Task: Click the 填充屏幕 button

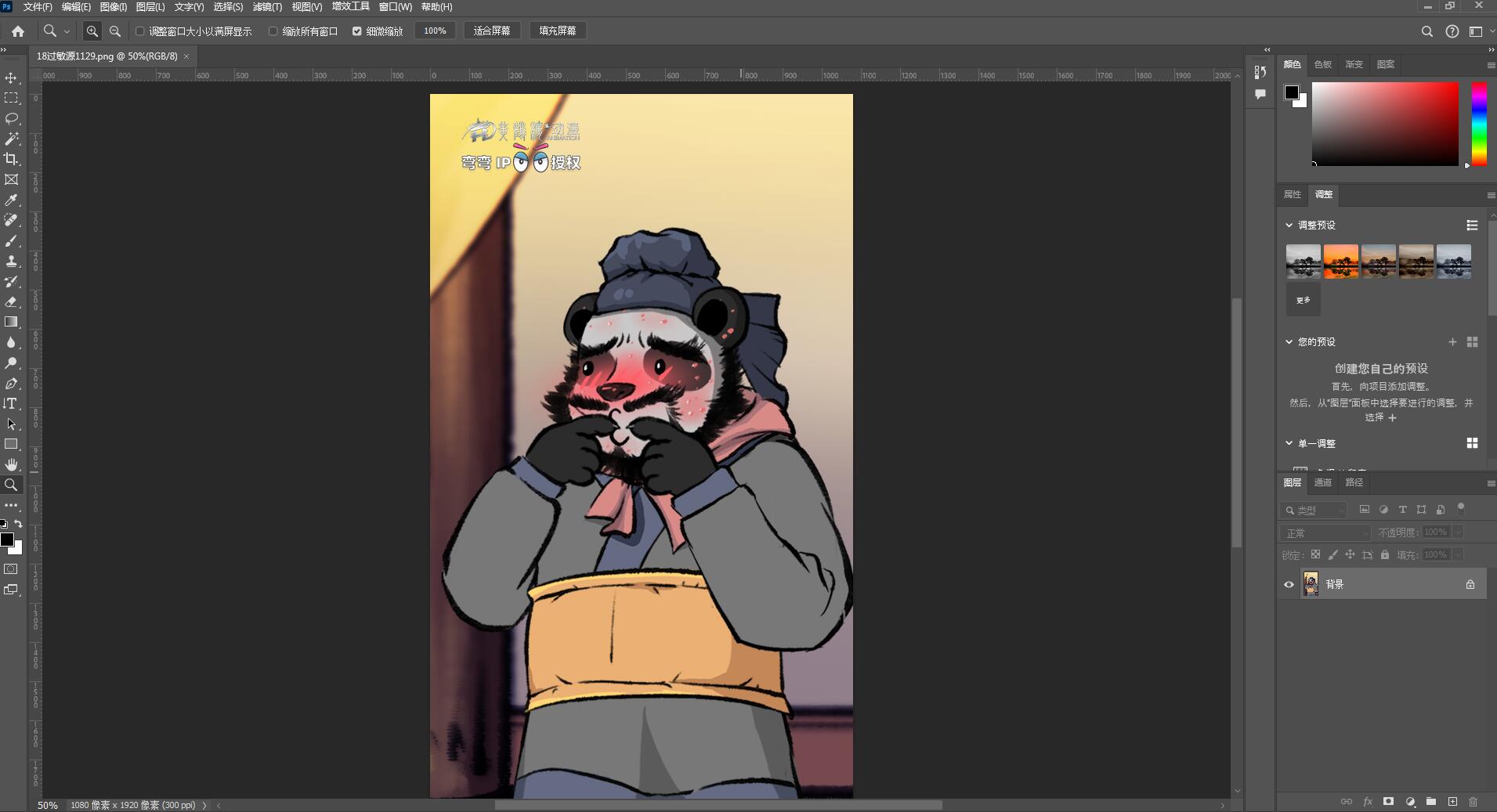Action: 558,31
